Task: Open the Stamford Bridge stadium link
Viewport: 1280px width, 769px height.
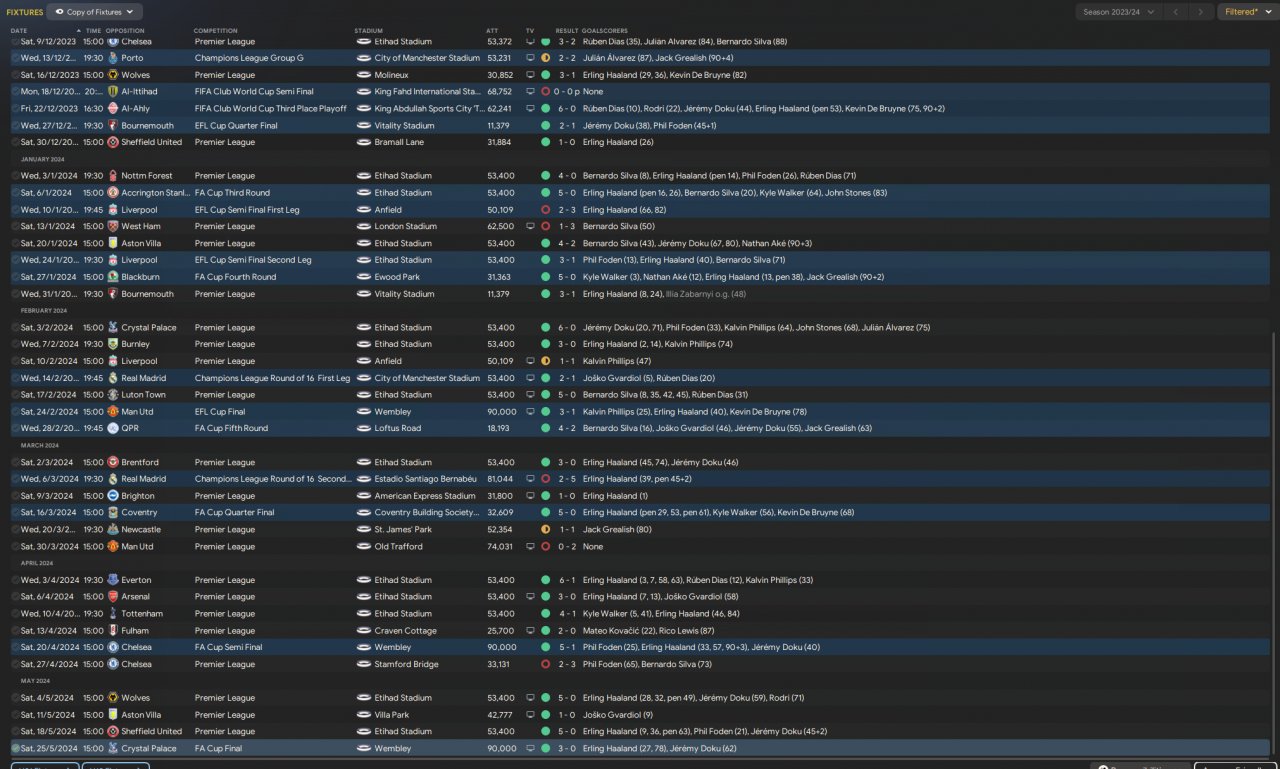Action: click(x=408, y=664)
